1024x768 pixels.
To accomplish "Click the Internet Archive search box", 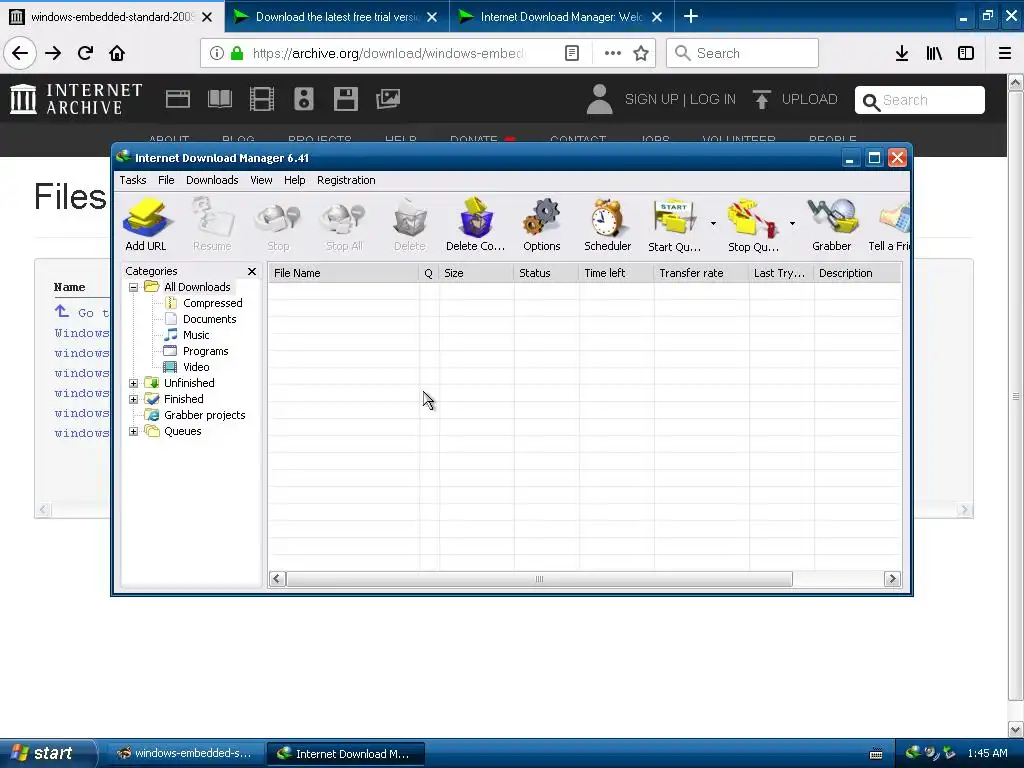I will click(x=920, y=100).
